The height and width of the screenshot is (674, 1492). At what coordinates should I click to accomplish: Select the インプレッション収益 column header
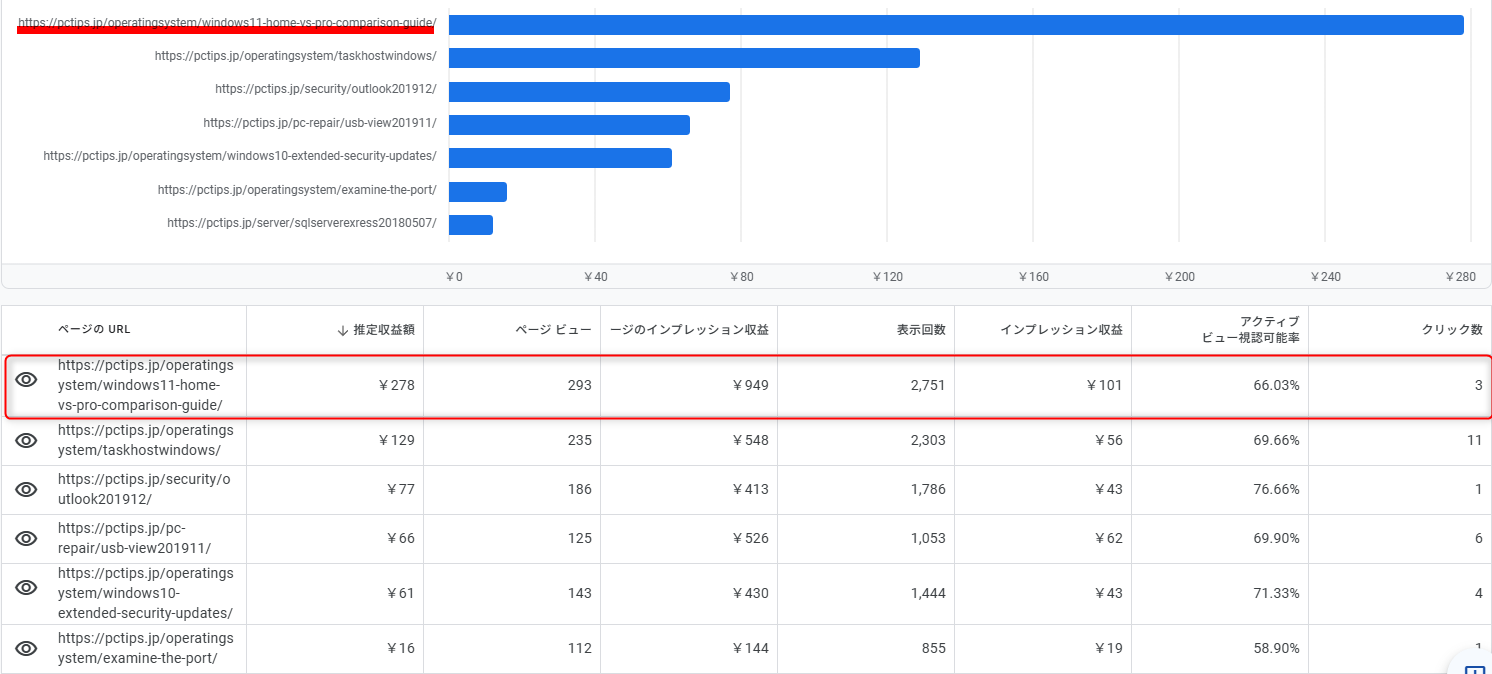tap(1061, 330)
